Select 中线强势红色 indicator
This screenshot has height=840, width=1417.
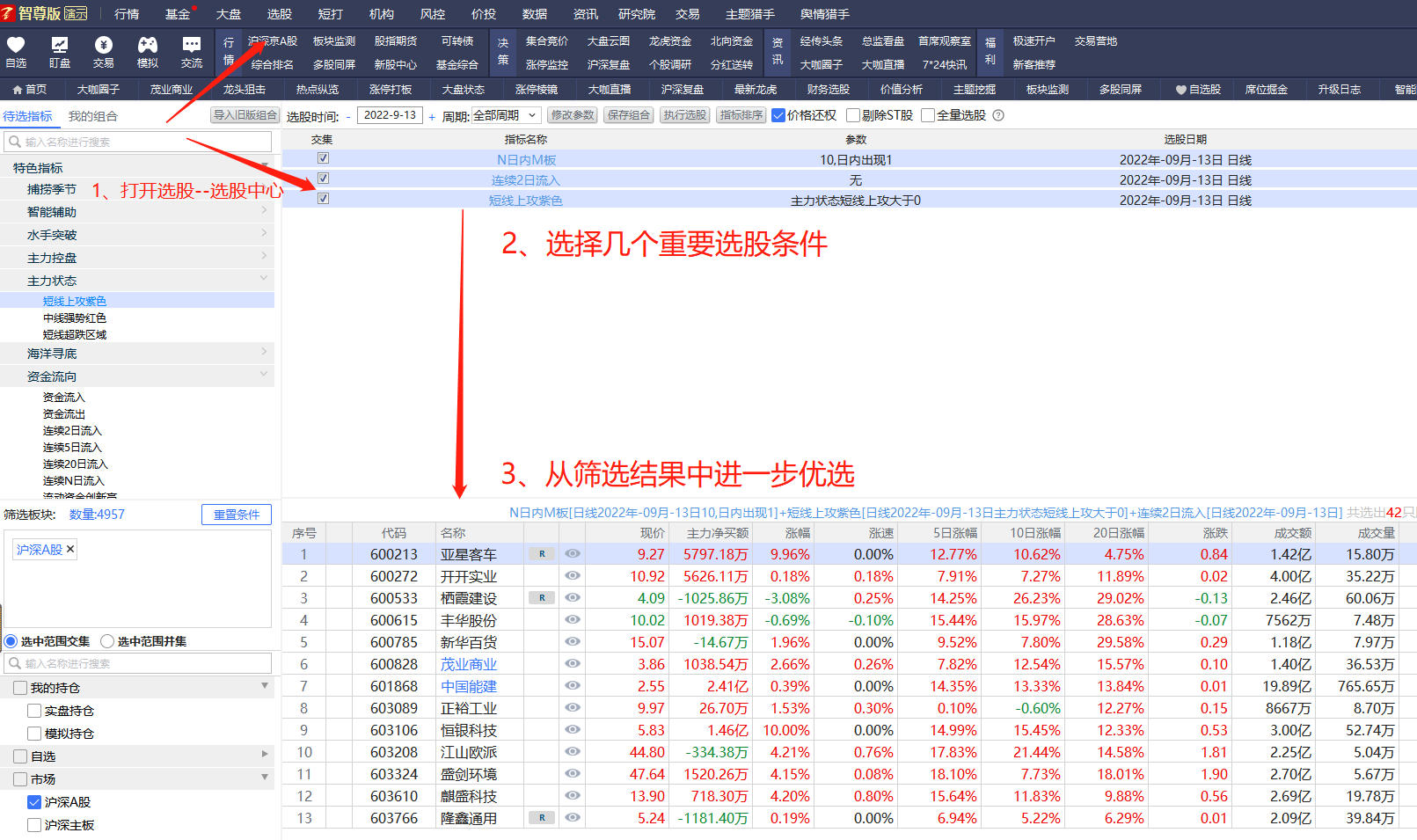[75, 318]
